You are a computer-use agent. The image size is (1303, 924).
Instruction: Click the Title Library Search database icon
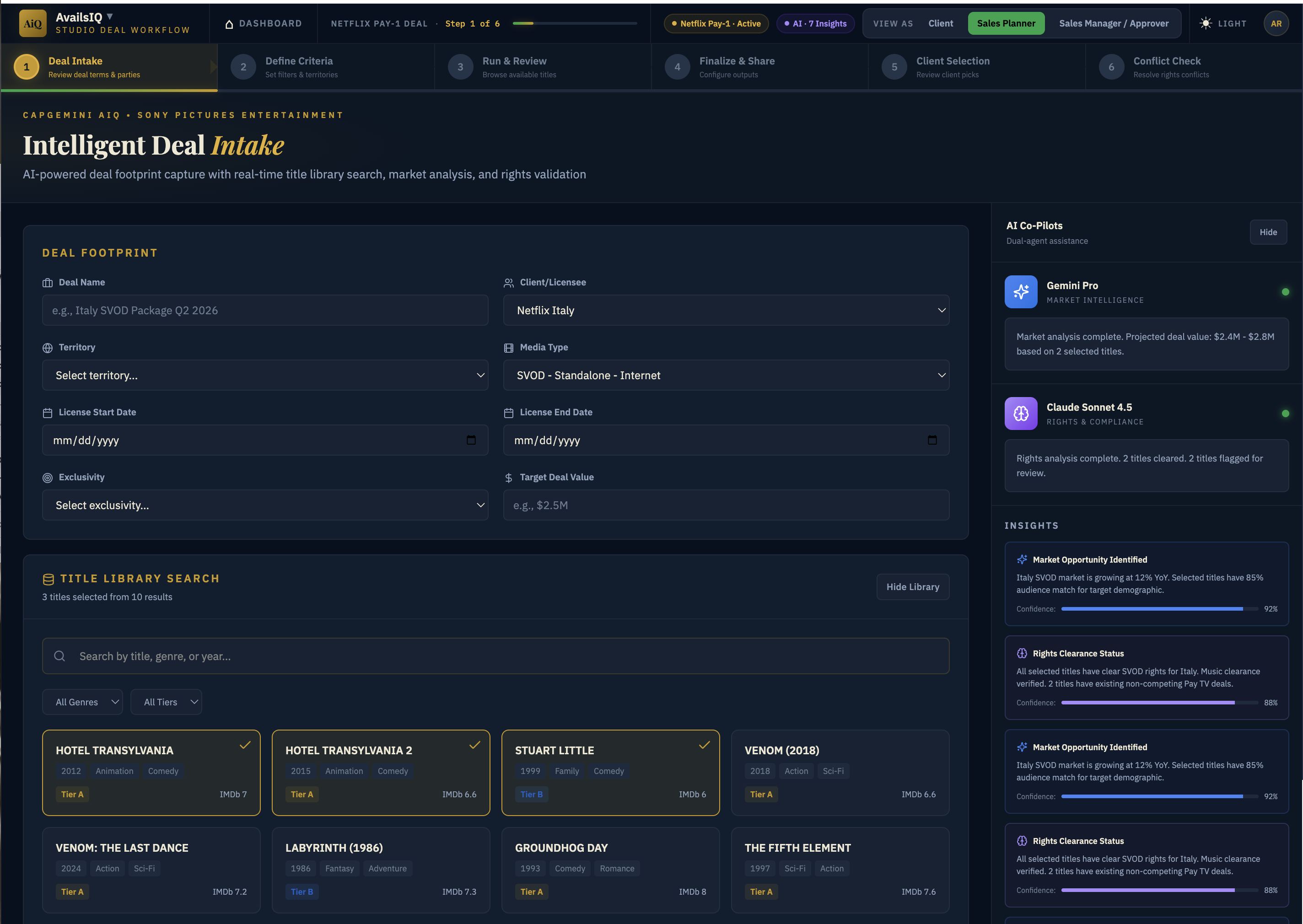point(48,579)
